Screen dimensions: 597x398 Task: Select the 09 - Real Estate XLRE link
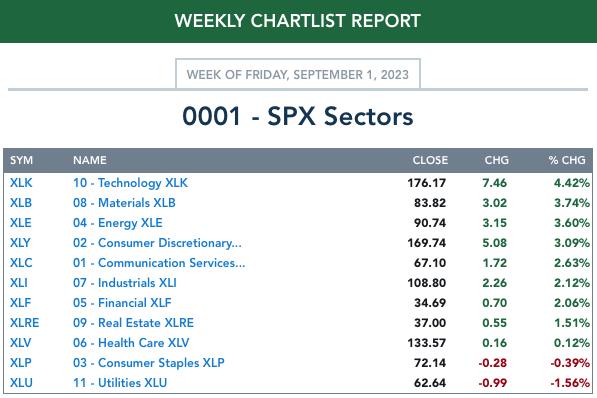133,323
